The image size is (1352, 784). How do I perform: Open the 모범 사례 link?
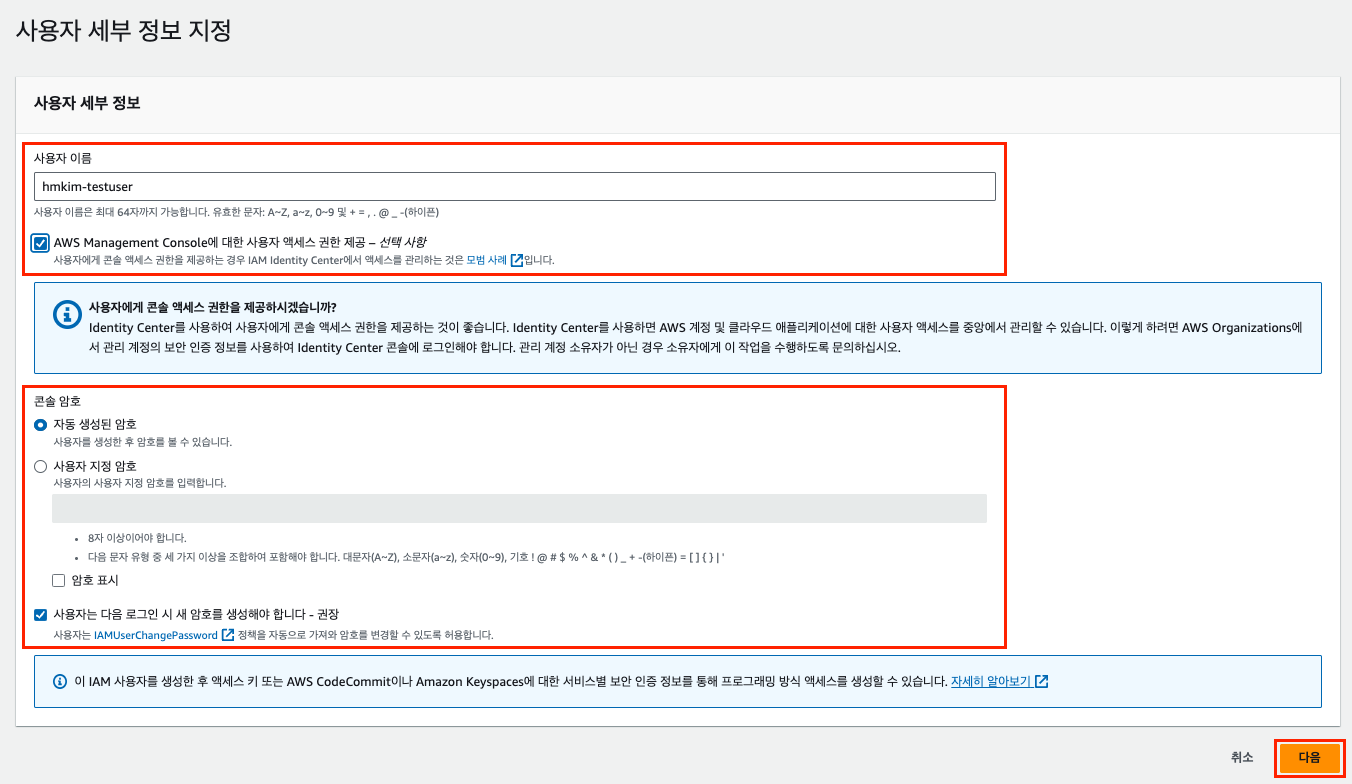pyautogui.click(x=487, y=260)
